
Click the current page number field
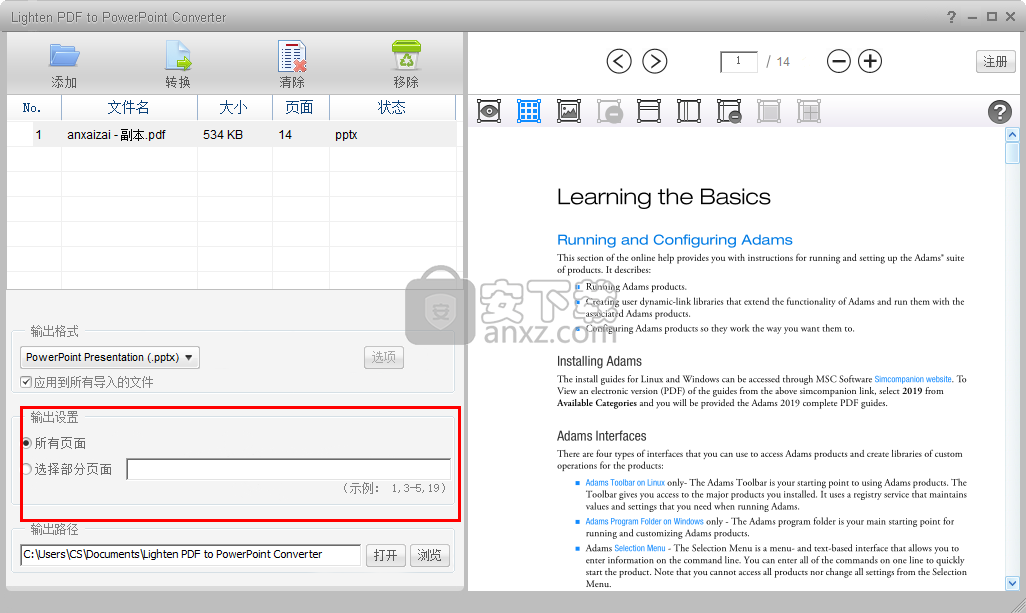coord(739,61)
